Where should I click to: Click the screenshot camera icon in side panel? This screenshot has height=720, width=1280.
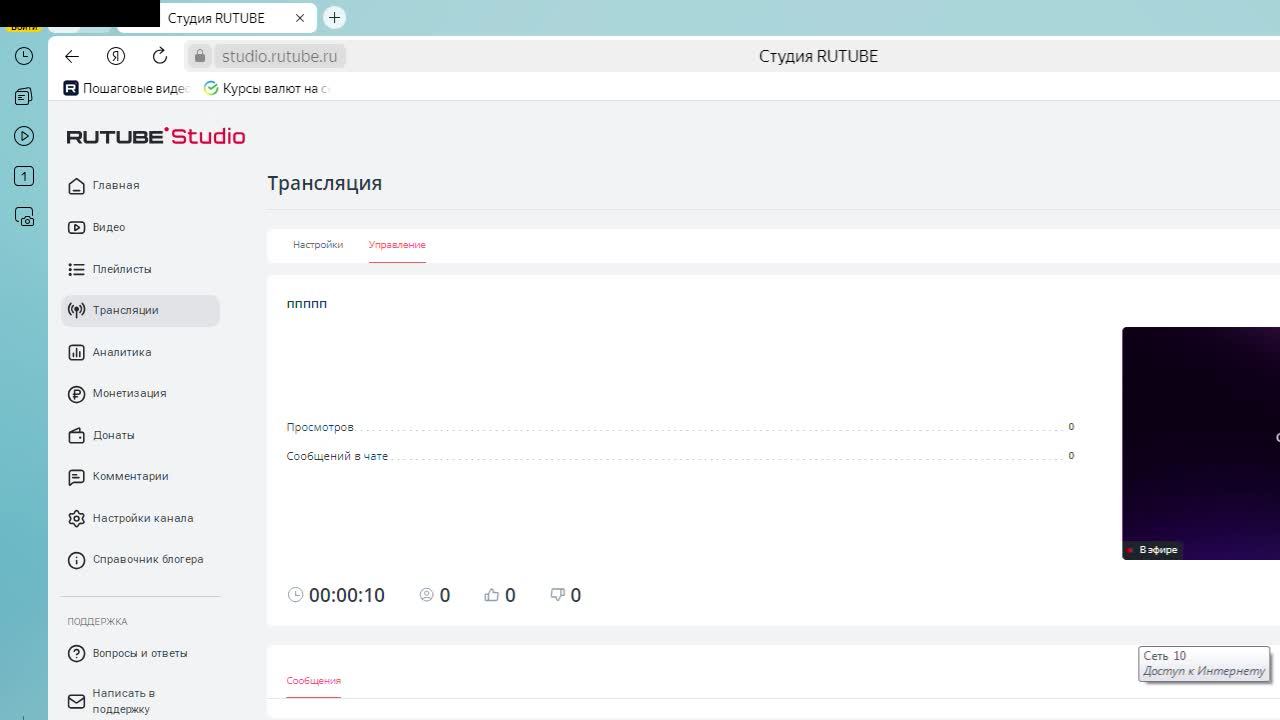pos(24,216)
